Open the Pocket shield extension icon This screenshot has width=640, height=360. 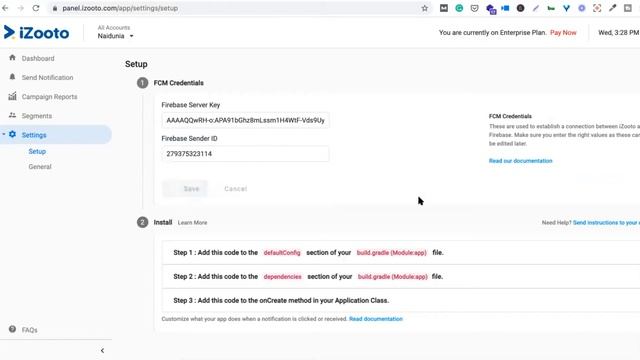coord(474,8)
